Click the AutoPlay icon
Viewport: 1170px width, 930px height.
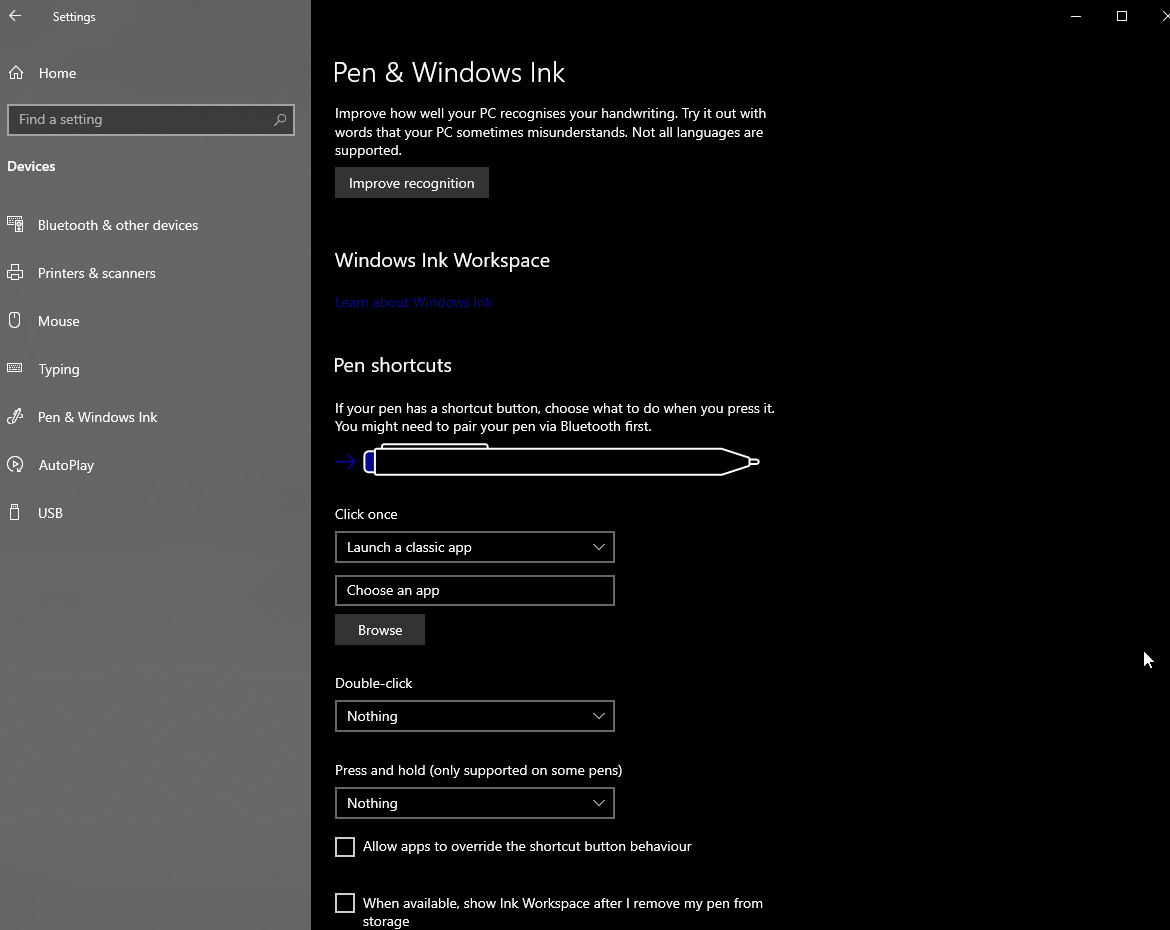point(15,465)
